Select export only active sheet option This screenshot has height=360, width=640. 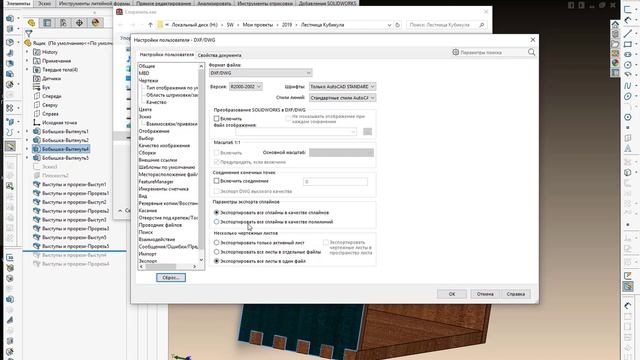point(216,242)
